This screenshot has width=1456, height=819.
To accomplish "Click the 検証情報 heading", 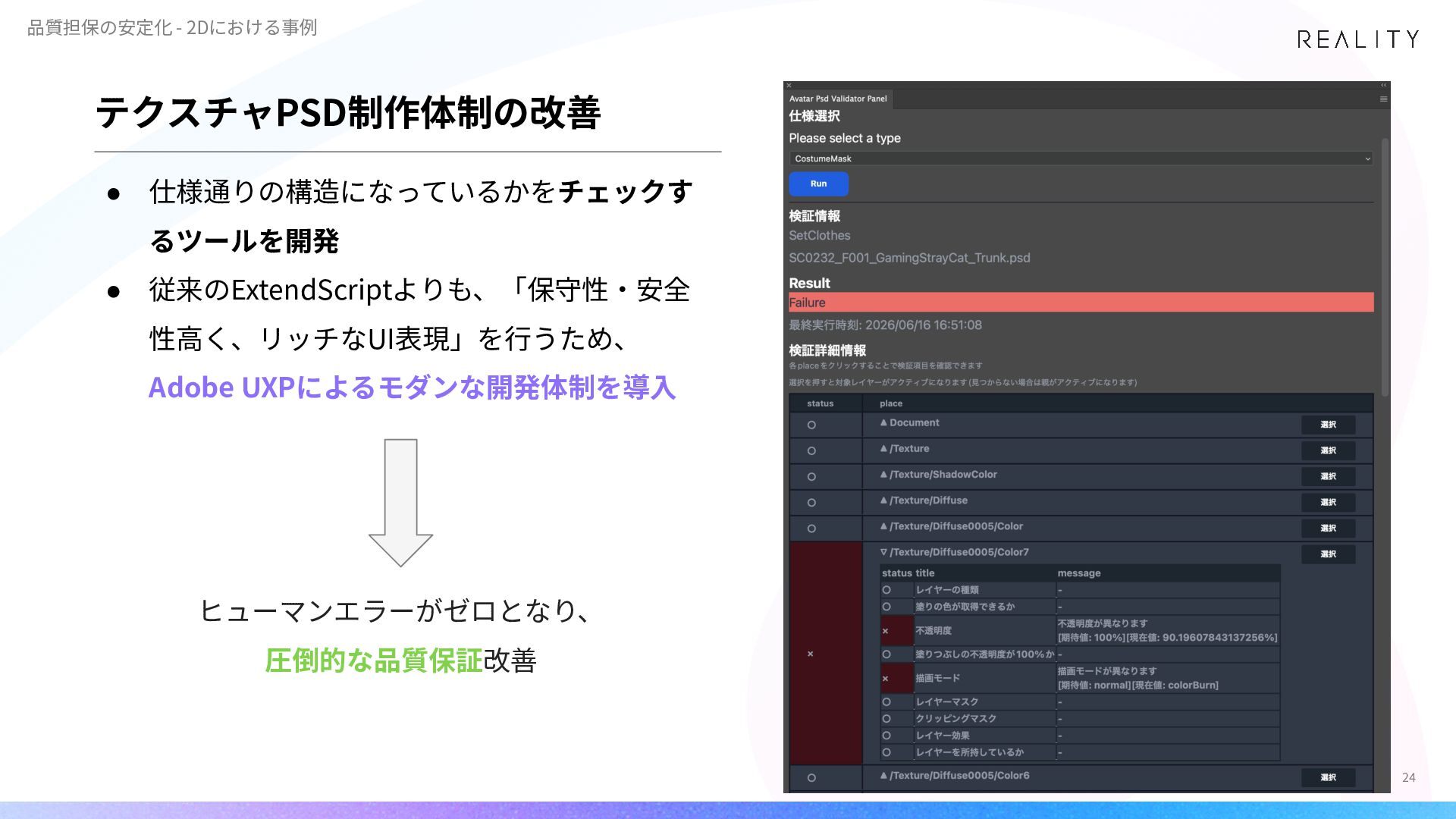I will (814, 216).
